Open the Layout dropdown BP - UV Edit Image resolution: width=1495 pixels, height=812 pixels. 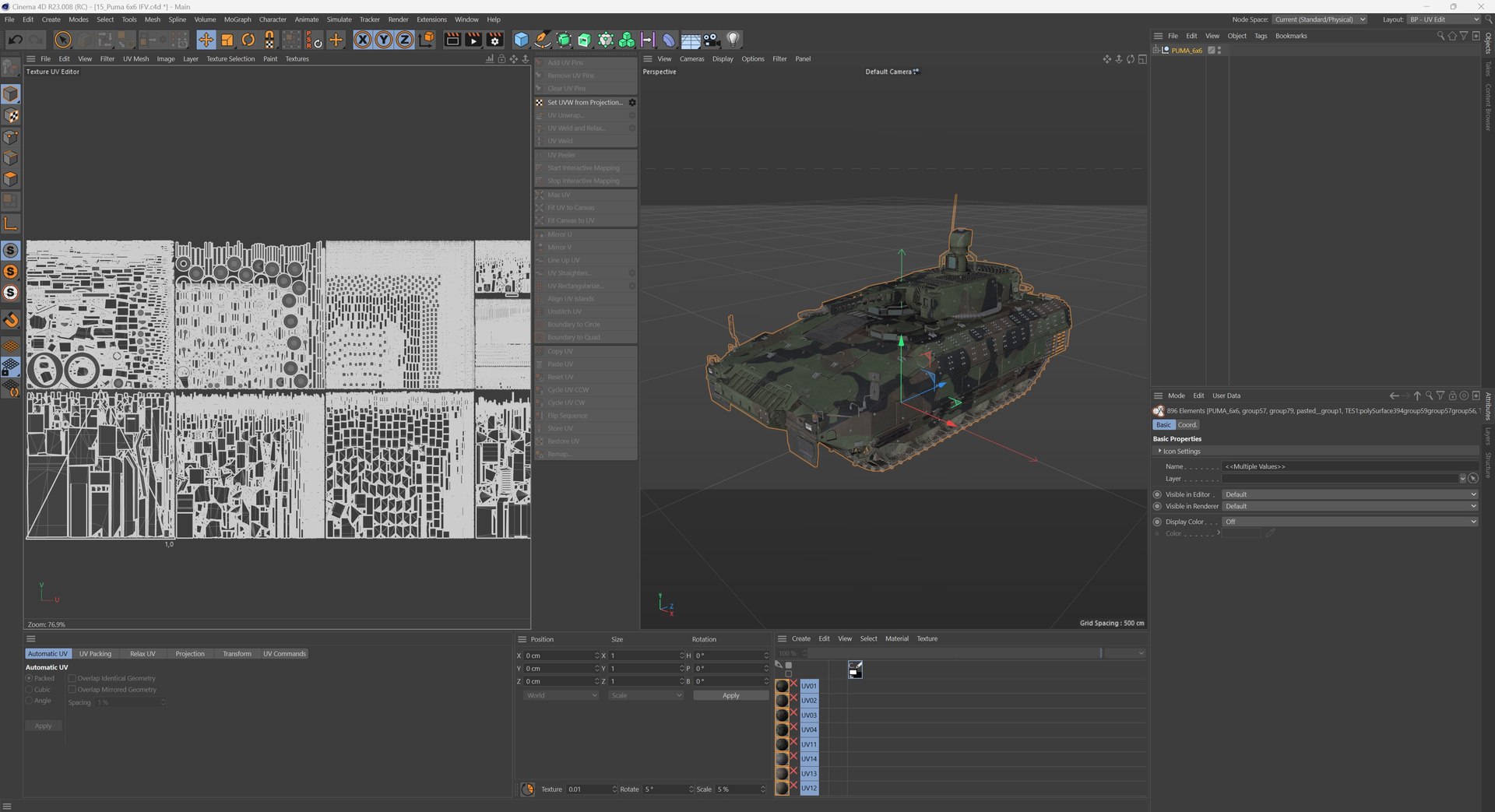pyautogui.click(x=1444, y=19)
